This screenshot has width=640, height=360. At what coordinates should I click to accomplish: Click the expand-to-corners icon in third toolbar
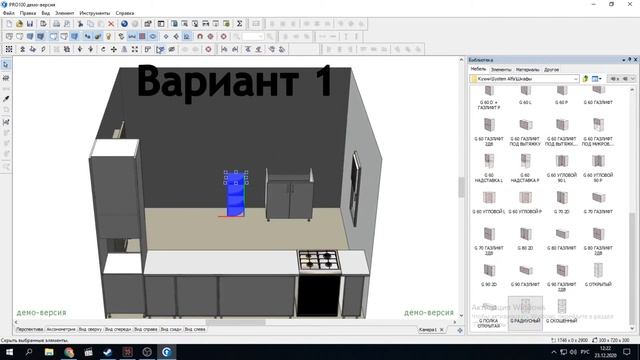[x=135, y=49]
